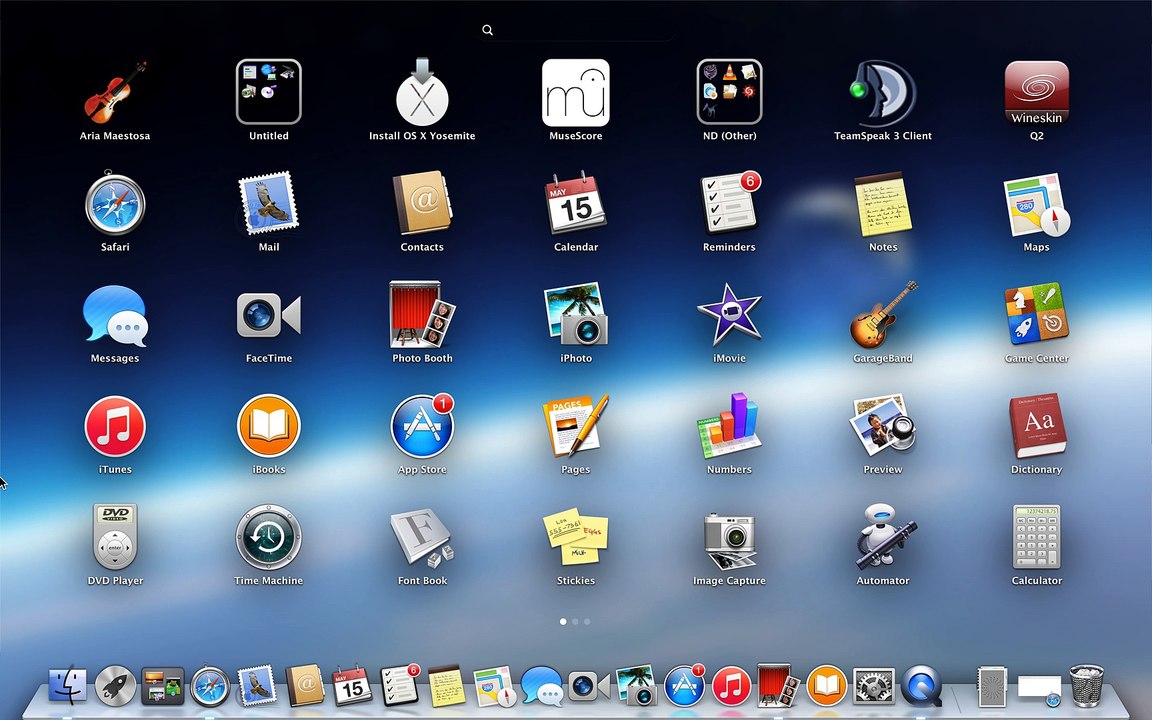Open Notes in the Launchpad grid

[x=883, y=204]
